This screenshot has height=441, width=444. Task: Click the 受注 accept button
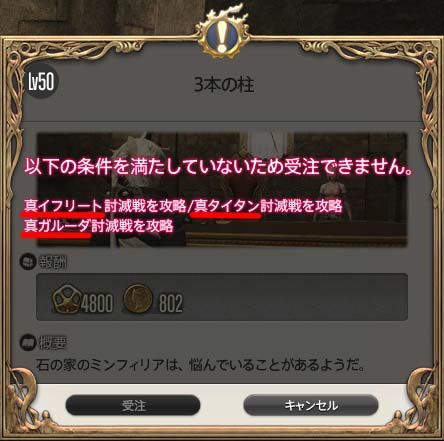(x=133, y=405)
